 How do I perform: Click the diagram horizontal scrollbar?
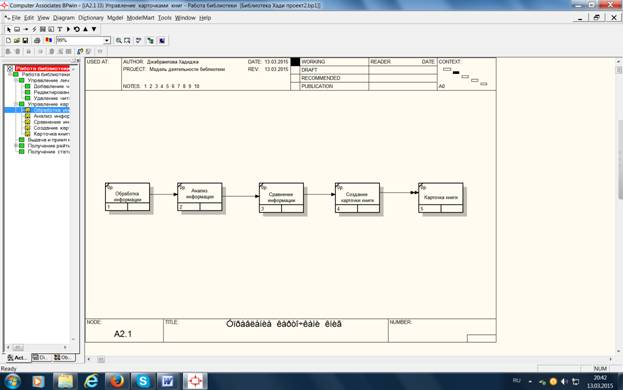(x=350, y=359)
